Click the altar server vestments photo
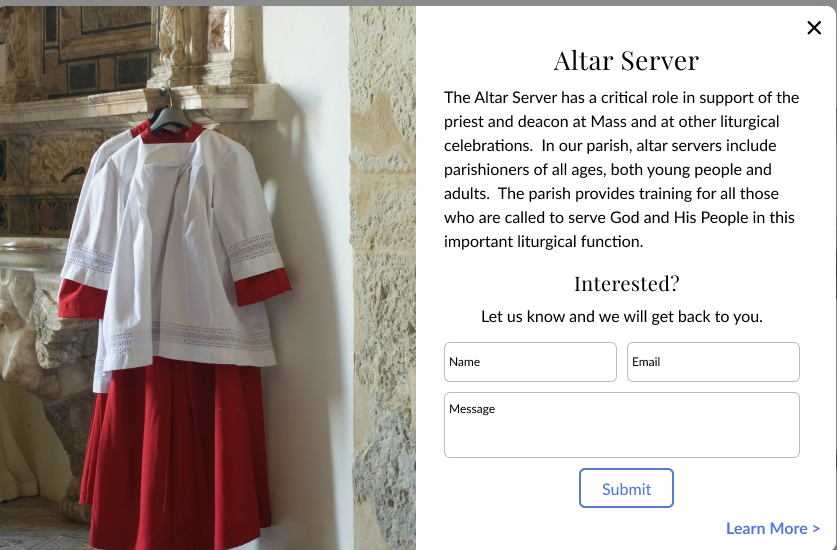 (x=208, y=278)
